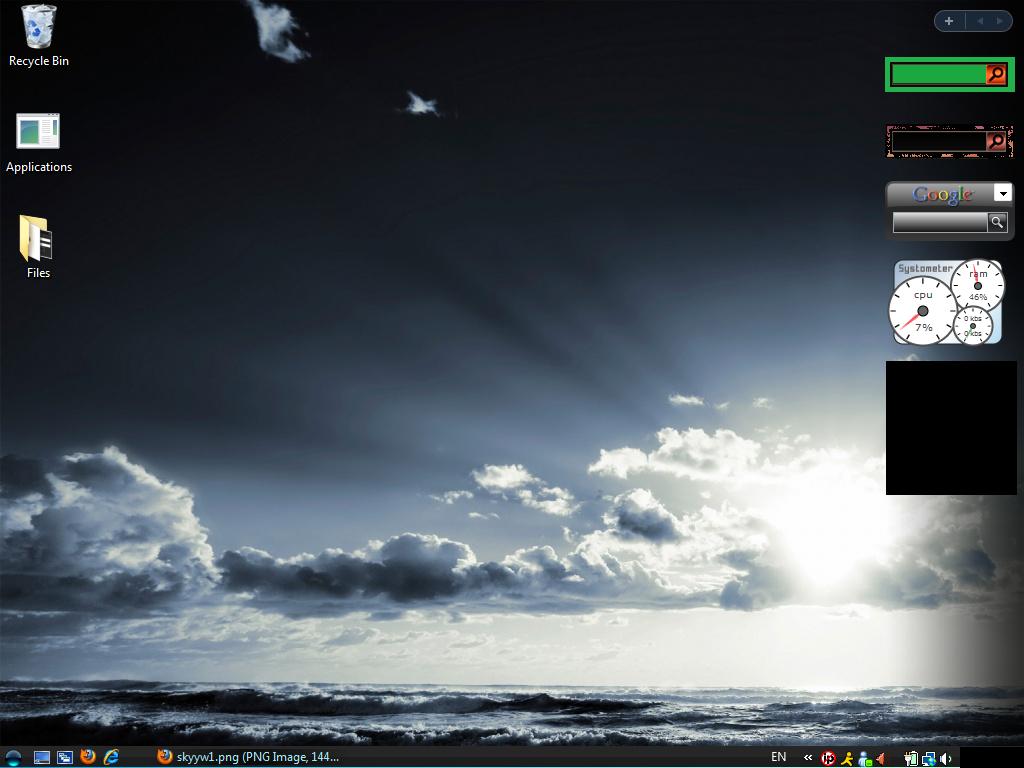Screen dimensions: 1024x768
Task: Launch Internet Explorer from quick launch
Action: click(x=111, y=757)
